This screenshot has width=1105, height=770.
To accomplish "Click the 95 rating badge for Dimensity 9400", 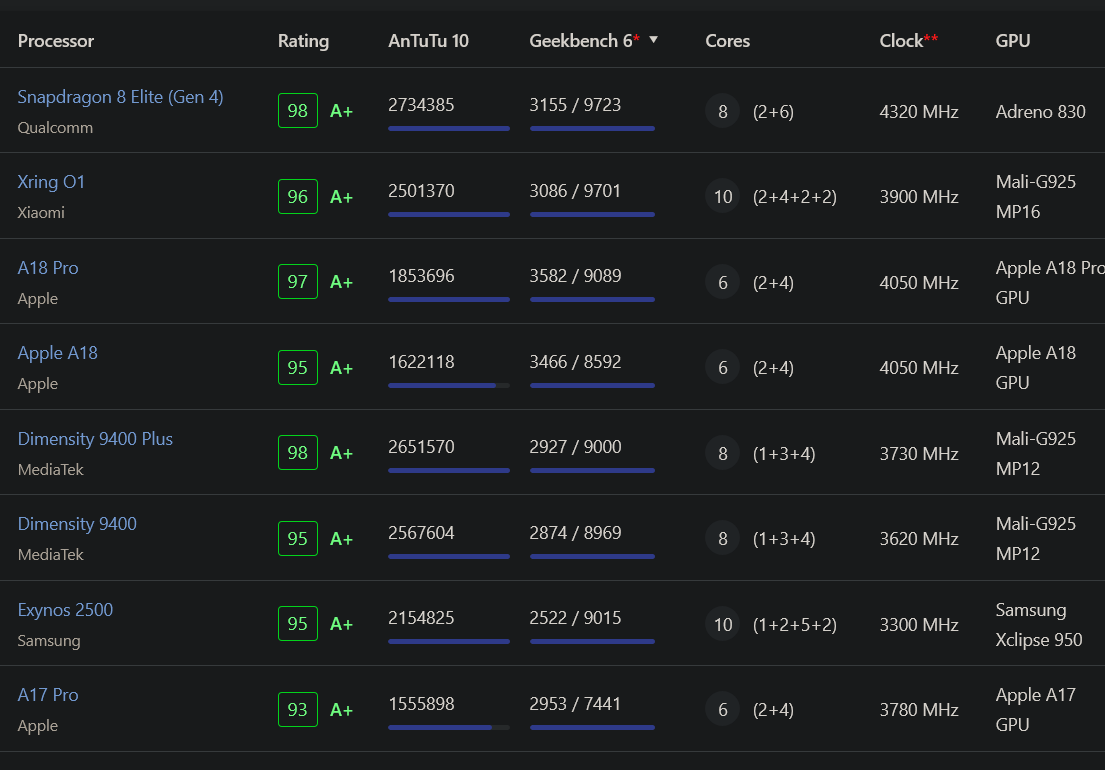I will (297, 539).
